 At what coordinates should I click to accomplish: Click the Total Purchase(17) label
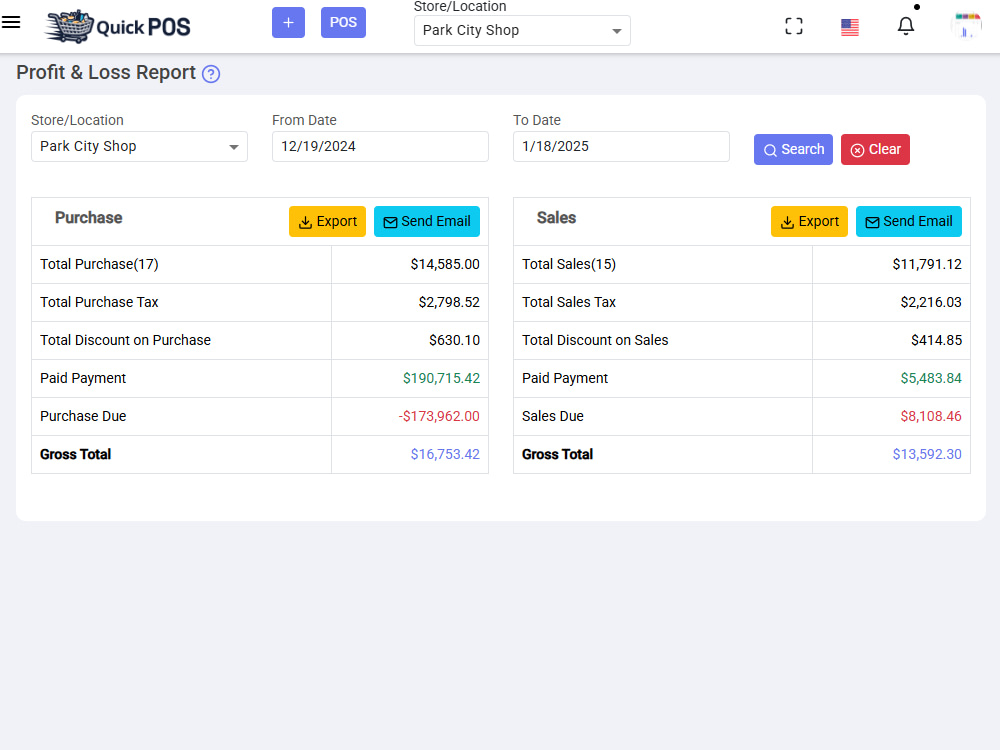[x=99, y=264]
